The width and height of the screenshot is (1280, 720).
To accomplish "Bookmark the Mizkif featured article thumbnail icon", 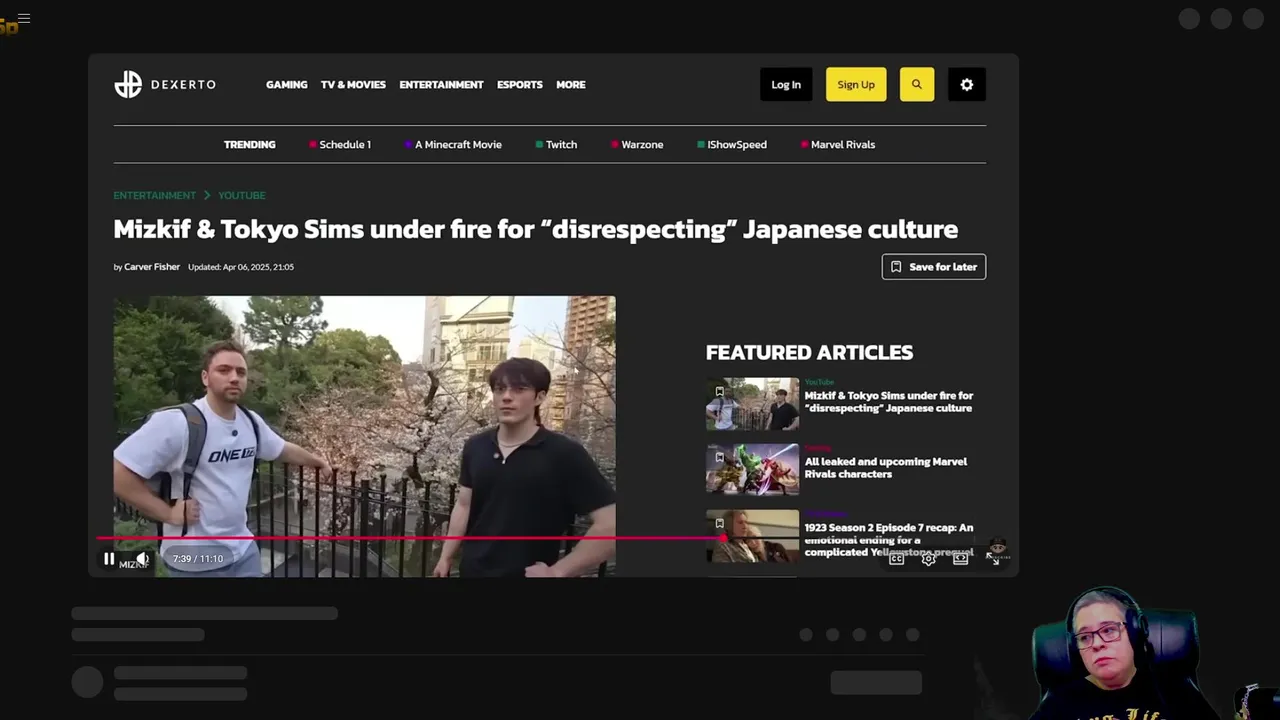I will [x=719, y=392].
